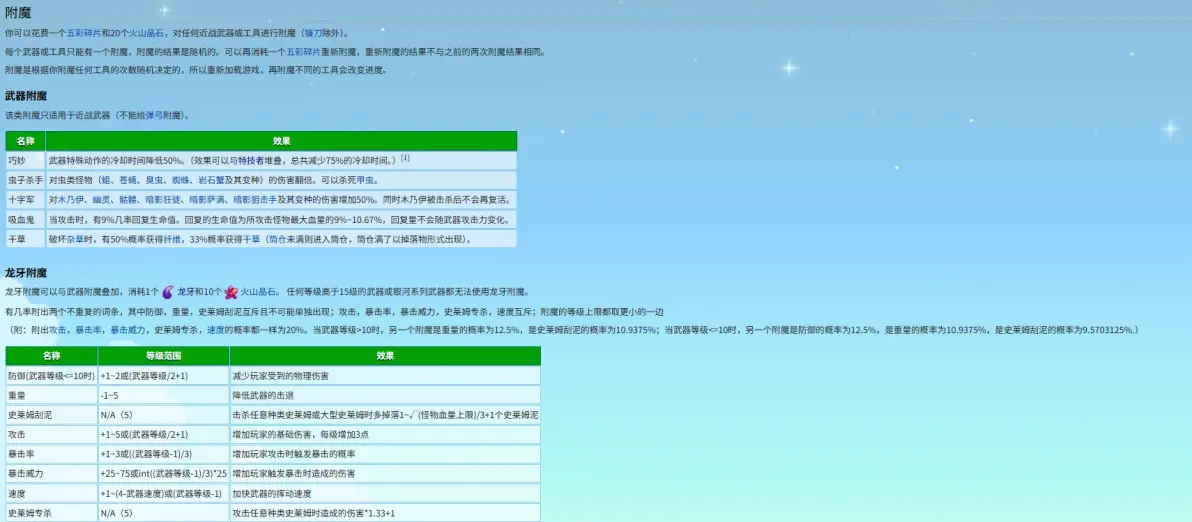The image size is (1192, 522).
Task: Open the first 筒仓 link in parentheses
Action: (x=276, y=239)
